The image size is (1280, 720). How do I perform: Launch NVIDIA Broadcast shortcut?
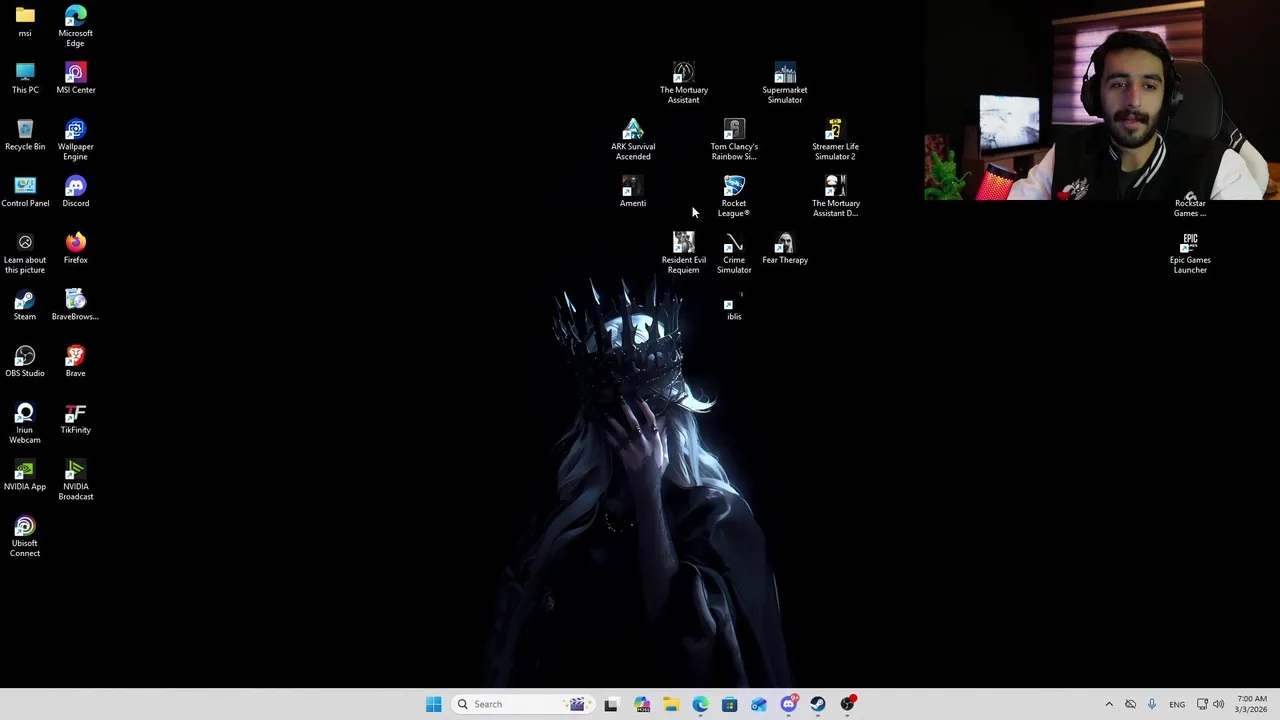75,480
